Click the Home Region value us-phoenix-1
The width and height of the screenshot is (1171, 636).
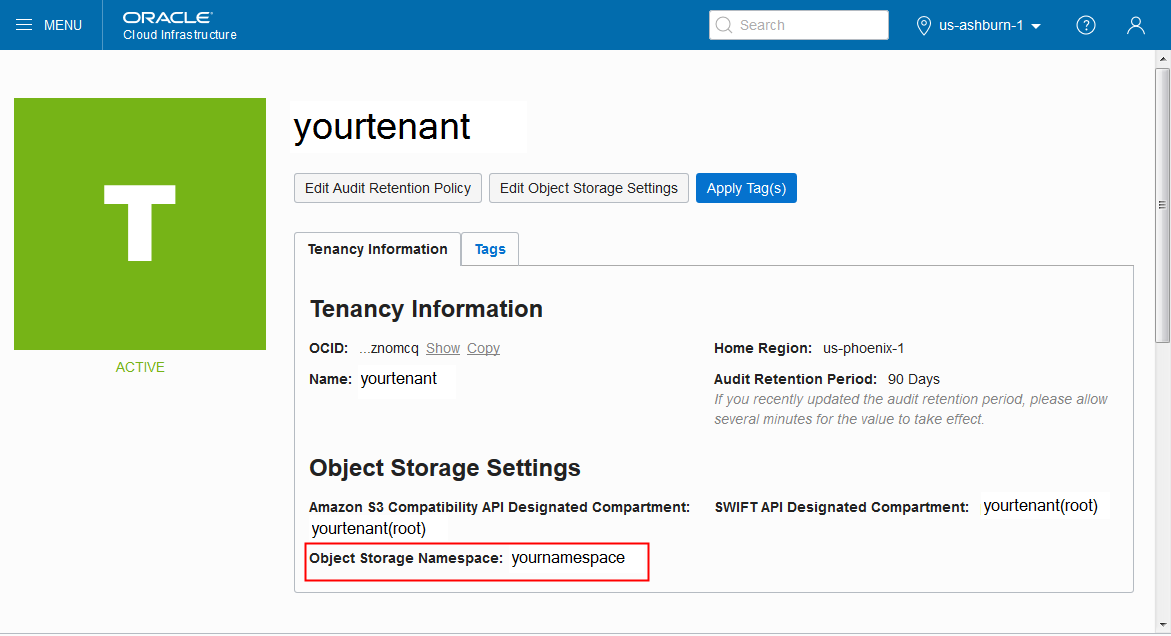[x=863, y=349]
